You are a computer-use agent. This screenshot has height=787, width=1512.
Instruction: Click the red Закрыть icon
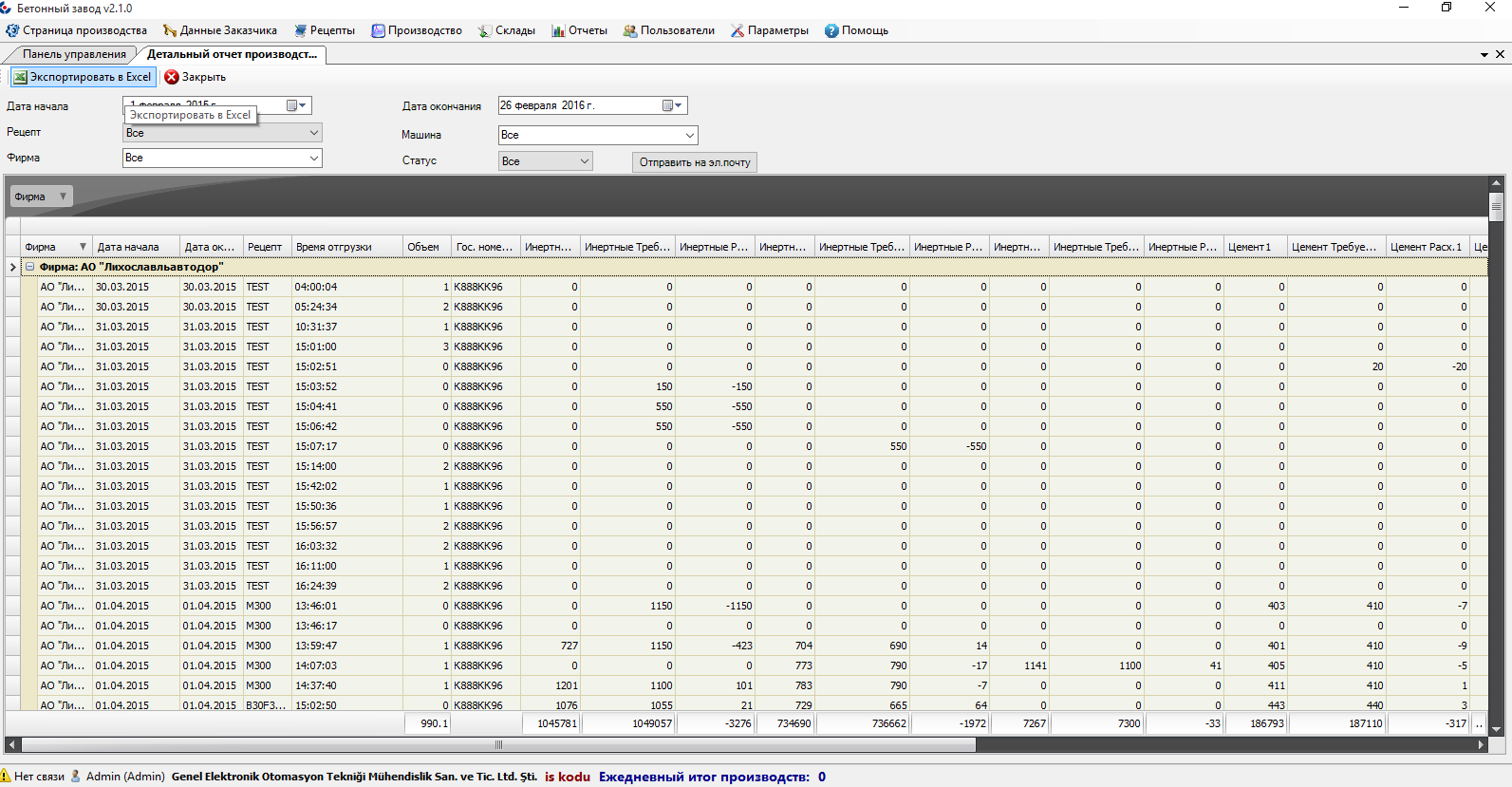pyautogui.click(x=172, y=77)
